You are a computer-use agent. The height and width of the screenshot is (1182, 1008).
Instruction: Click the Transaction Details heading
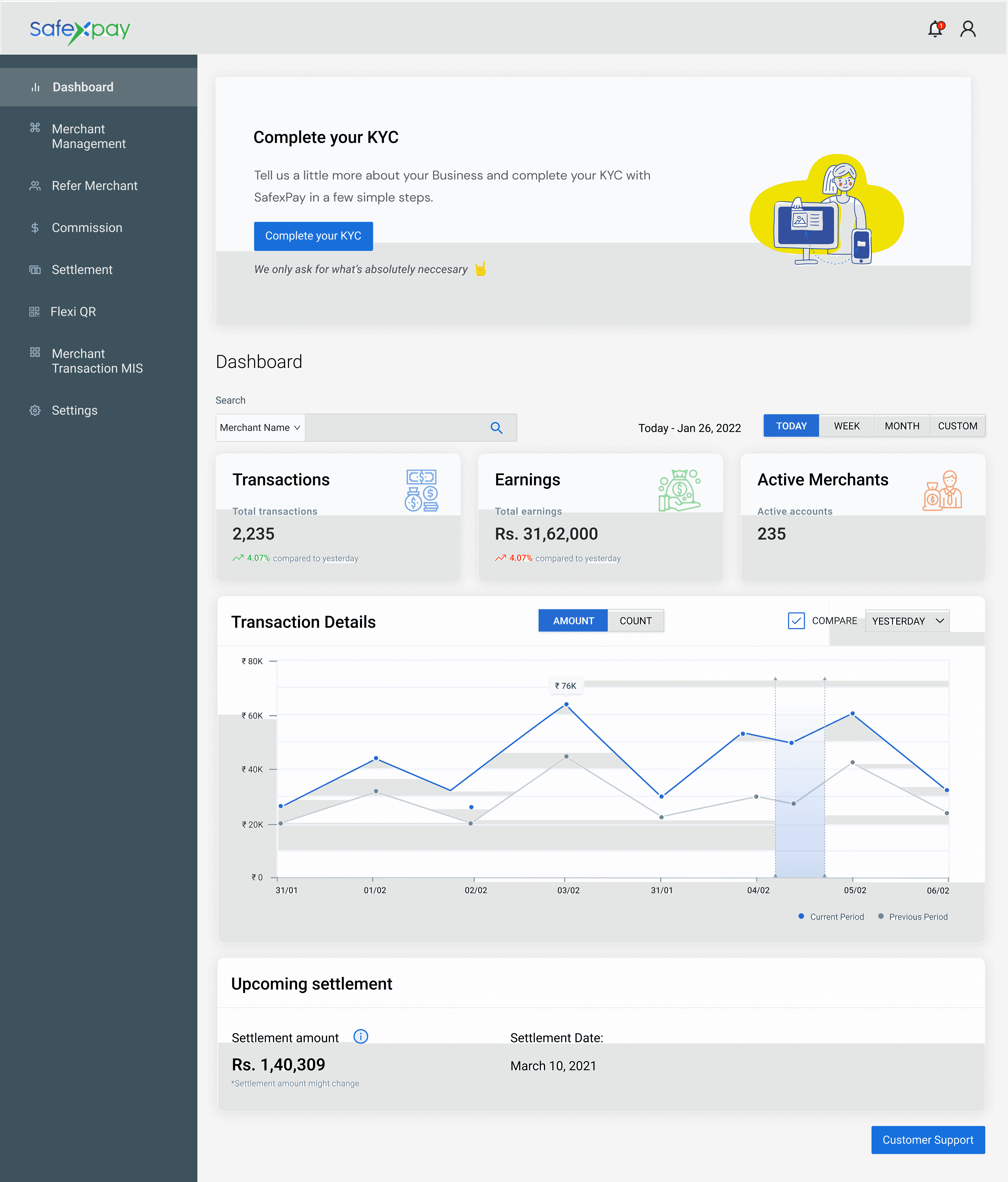point(303,622)
